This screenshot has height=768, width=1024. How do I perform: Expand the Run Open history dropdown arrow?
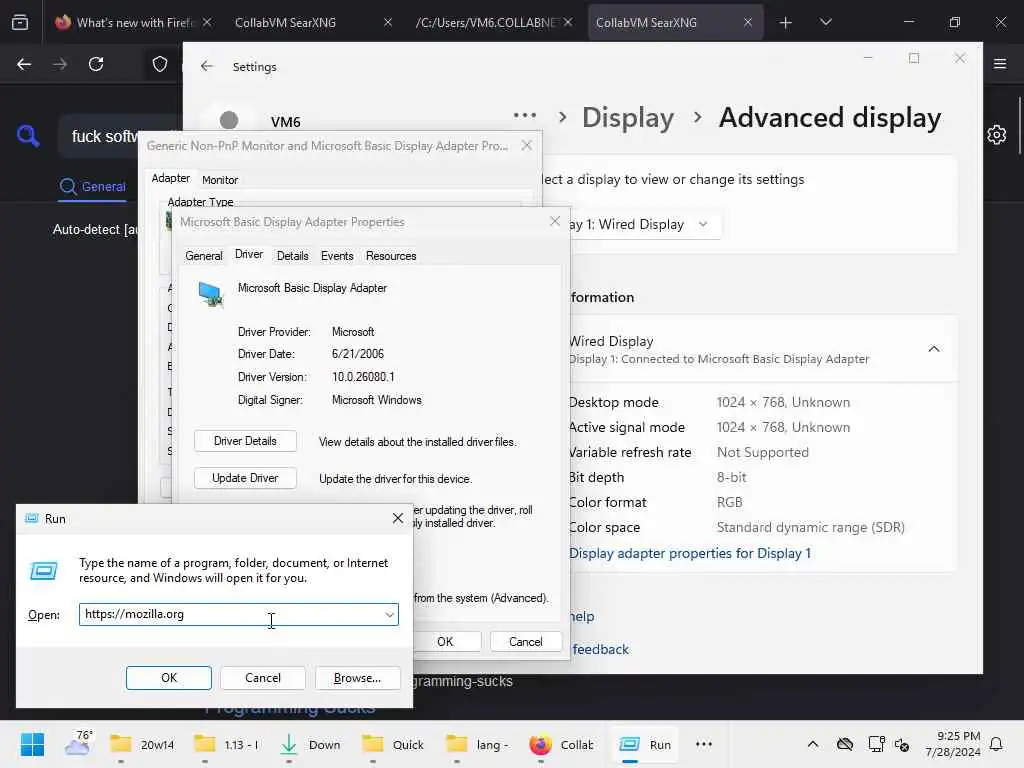[x=389, y=615]
